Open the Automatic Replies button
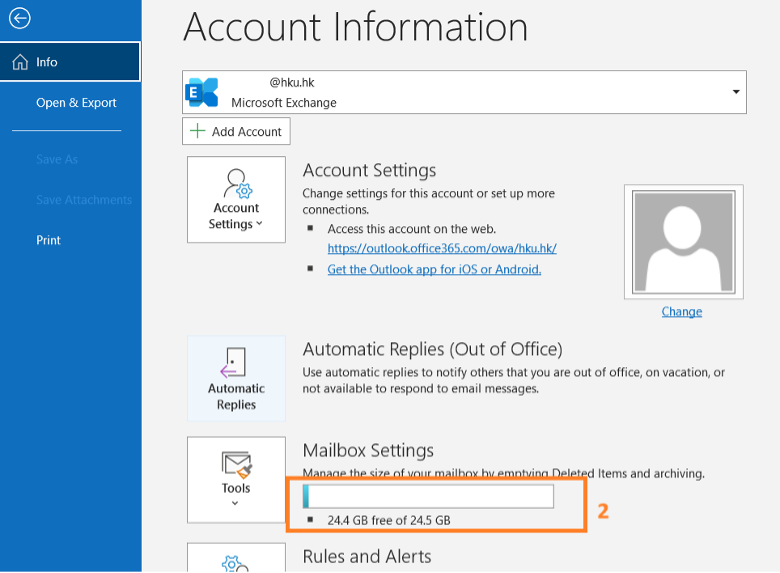The image size is (780, 573). (236, 379)
